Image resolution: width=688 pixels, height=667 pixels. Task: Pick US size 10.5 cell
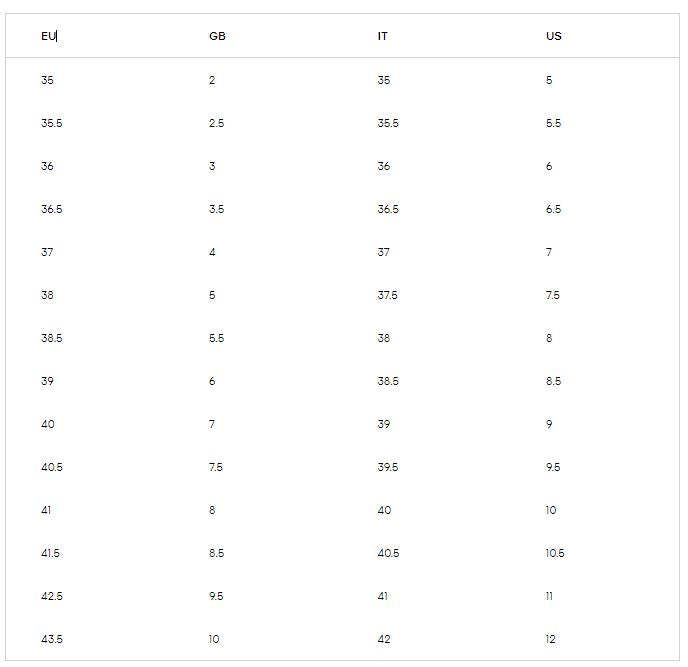[x=555, y=553]
